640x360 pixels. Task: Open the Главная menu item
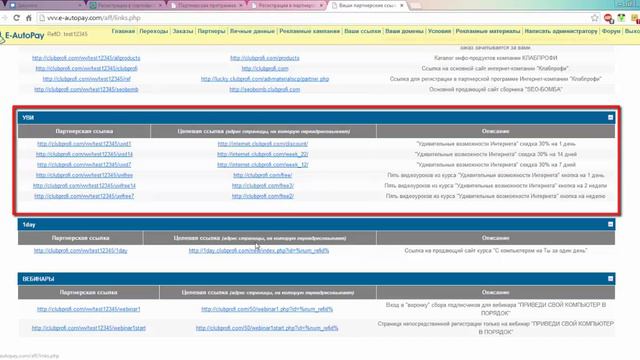point(123,31)
